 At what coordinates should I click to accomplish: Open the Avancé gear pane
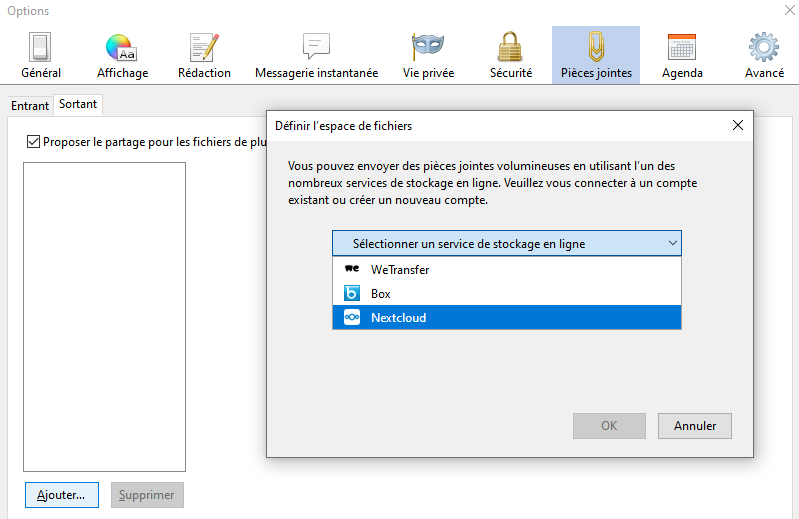[x=764, y=55]
